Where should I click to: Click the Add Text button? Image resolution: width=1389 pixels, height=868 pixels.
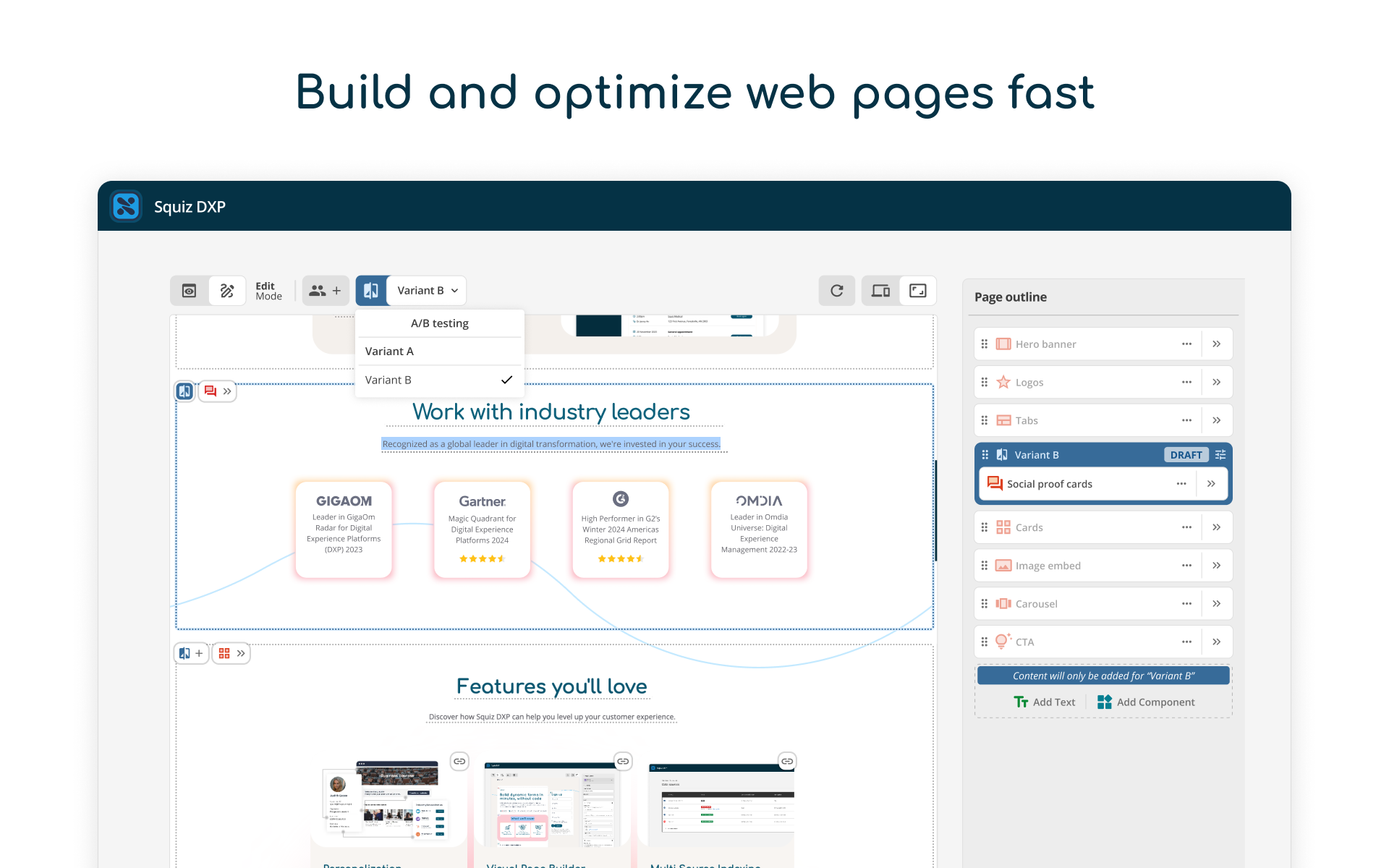click(x=1045, y=702)
